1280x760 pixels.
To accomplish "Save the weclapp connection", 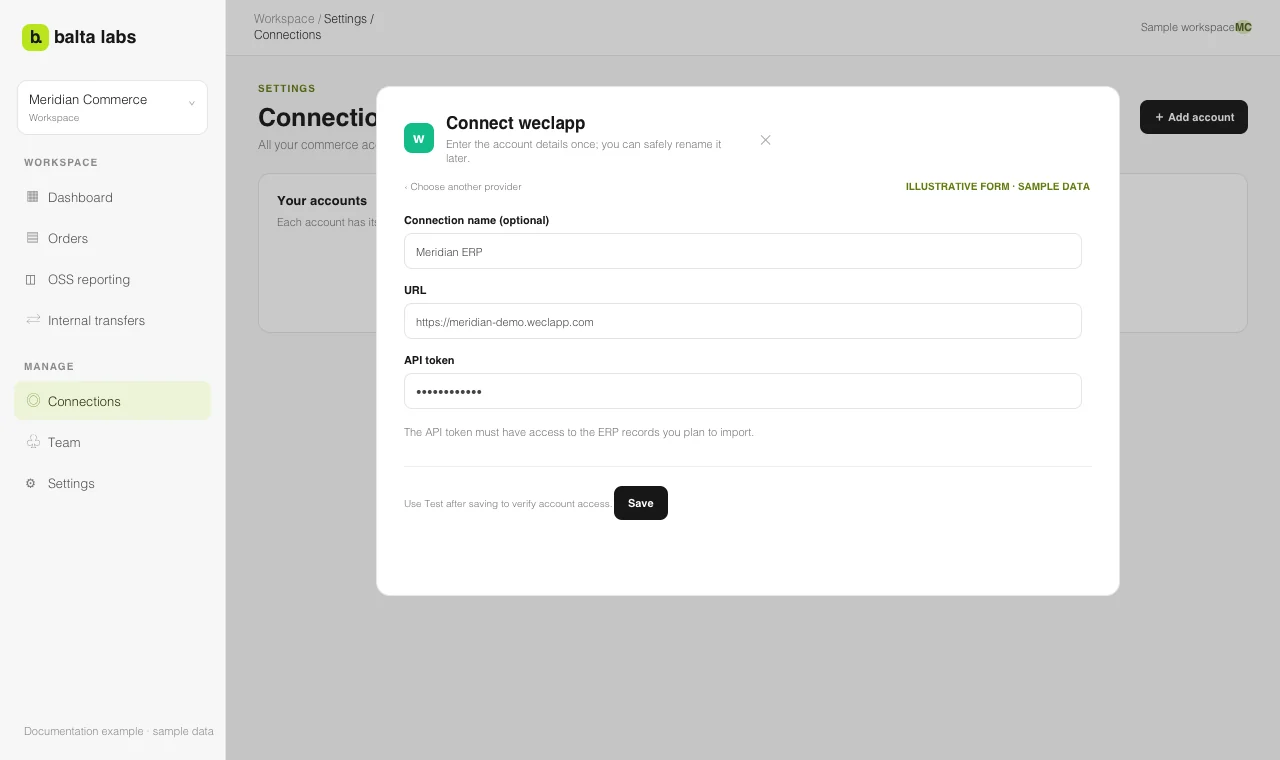I will coord(641,503).
